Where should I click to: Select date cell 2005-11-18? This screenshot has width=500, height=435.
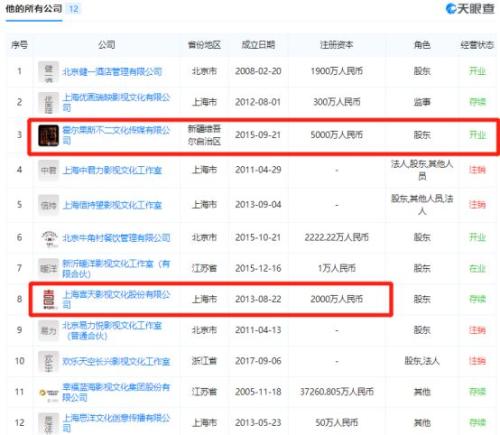(258, 392)
